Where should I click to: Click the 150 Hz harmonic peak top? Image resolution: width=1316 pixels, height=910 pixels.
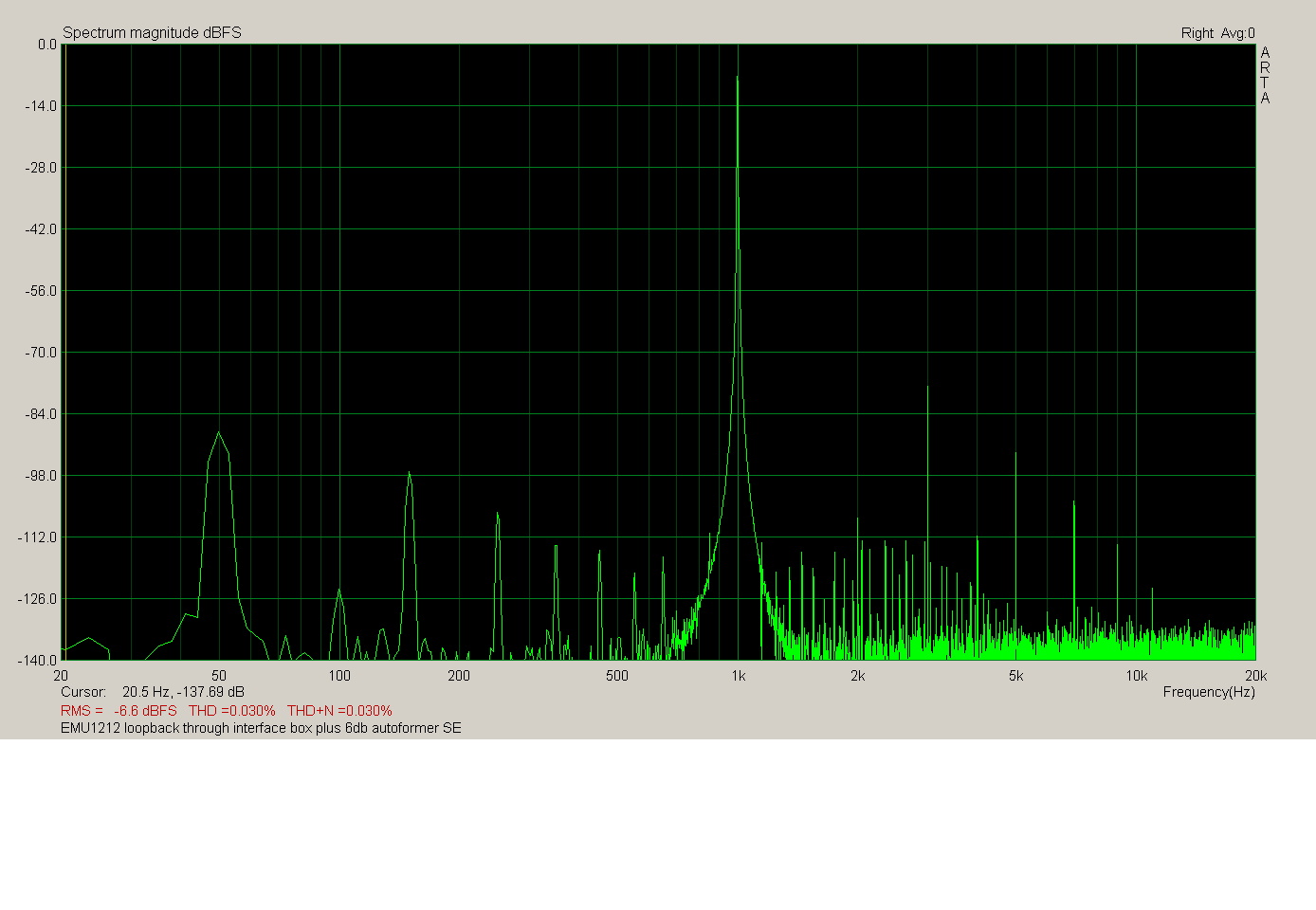point(409,472)
